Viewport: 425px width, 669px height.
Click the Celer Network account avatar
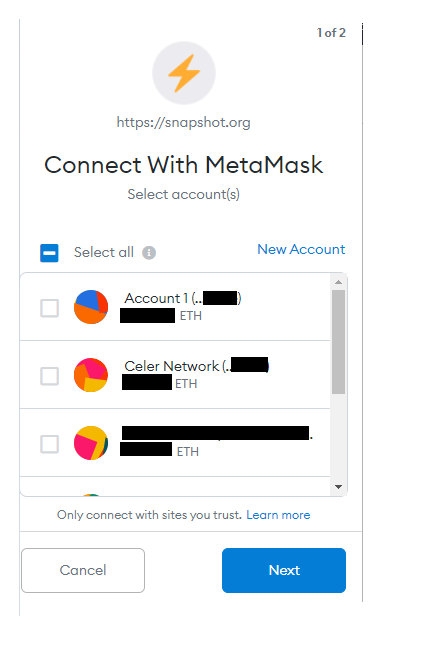tap(91, 375)
